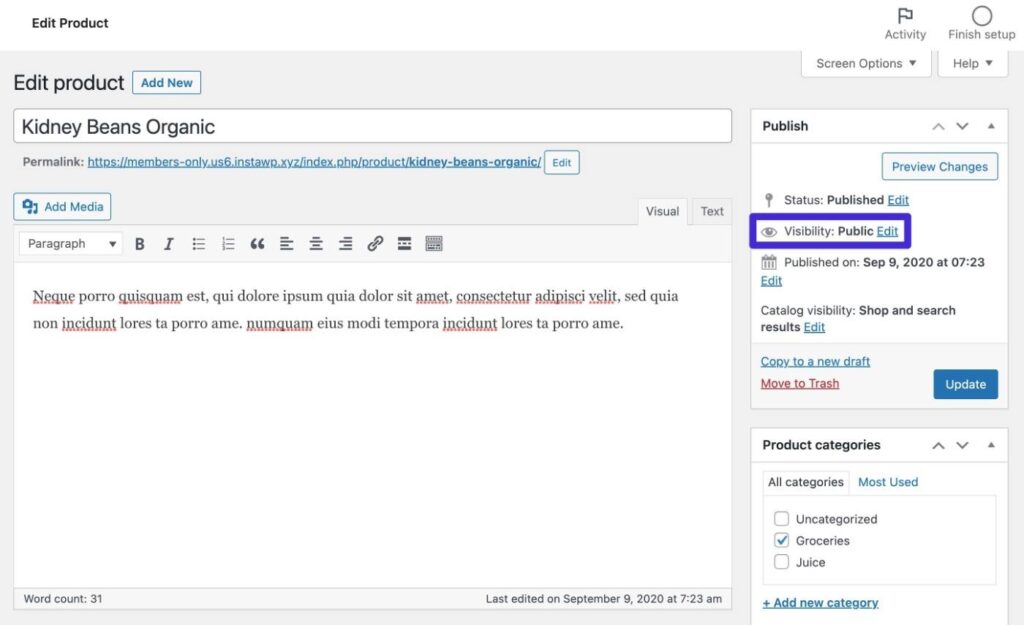Click the Update button
The height and width of the screenshot is (625, 1024).
965,384
